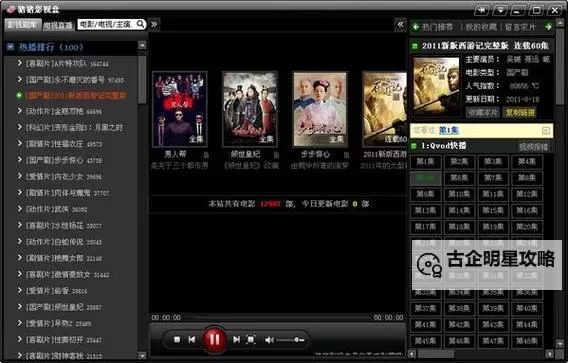Select the [爱情片]单身2 entry
Viewport: 568px width, 363px height.
click(58, 323)
